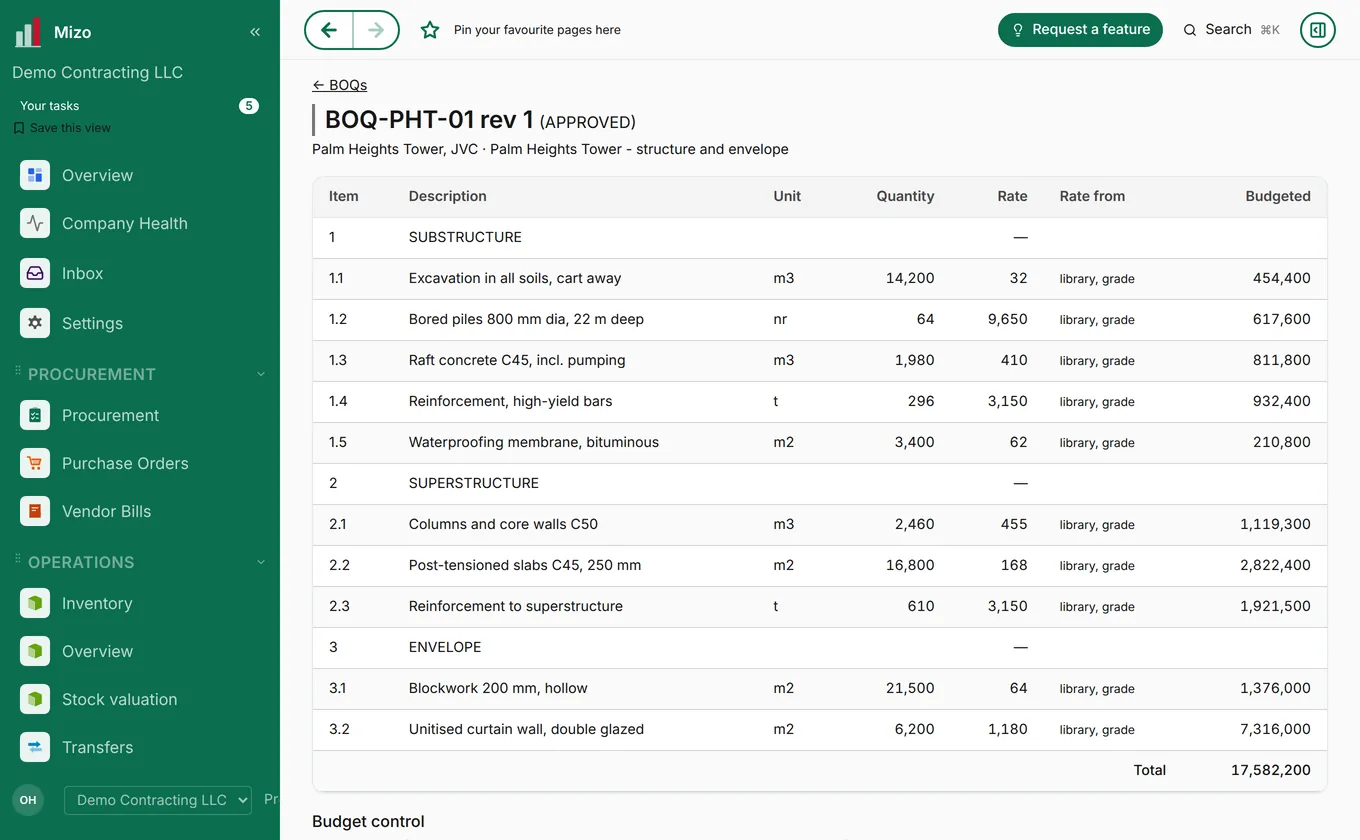Click the Rate from column header
The width and height of the screenshot is (1360, 840).
tap(1092, 196)
